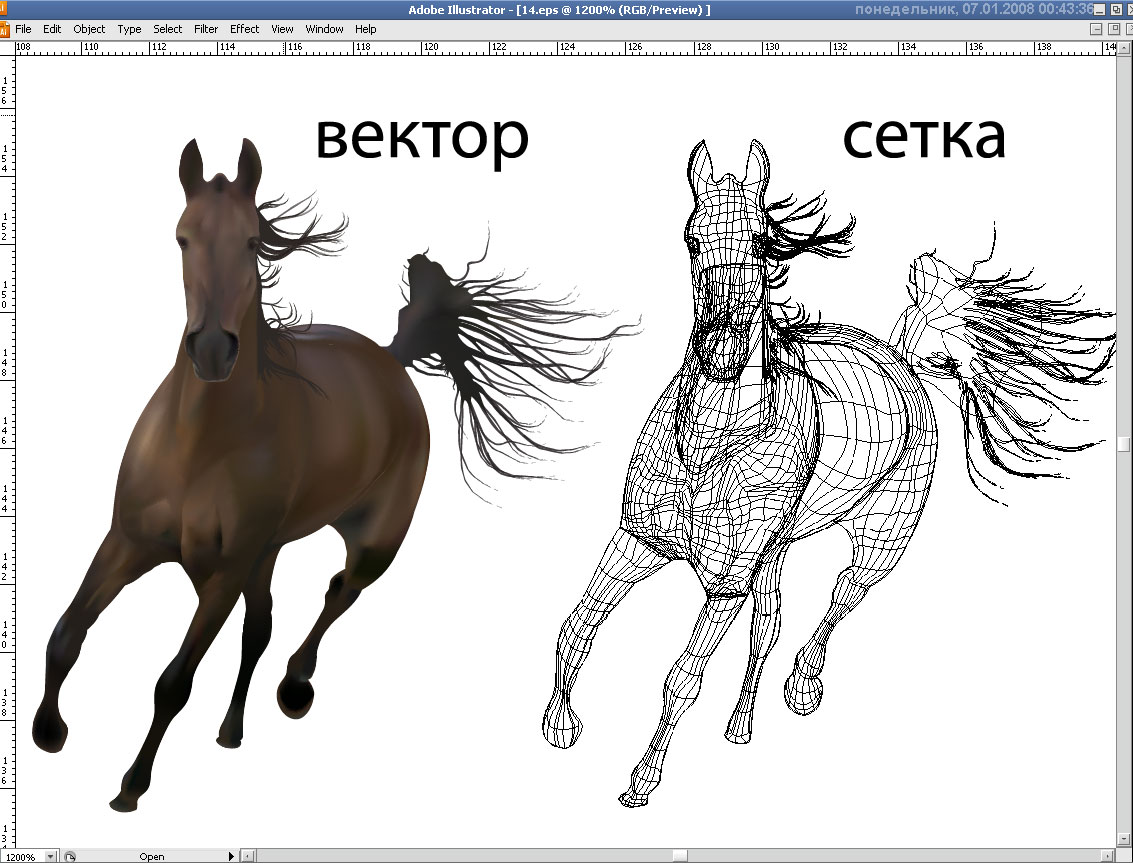Restore down the Adobe Illustrator application window

pyautogui.click(x=1116, y=9)
